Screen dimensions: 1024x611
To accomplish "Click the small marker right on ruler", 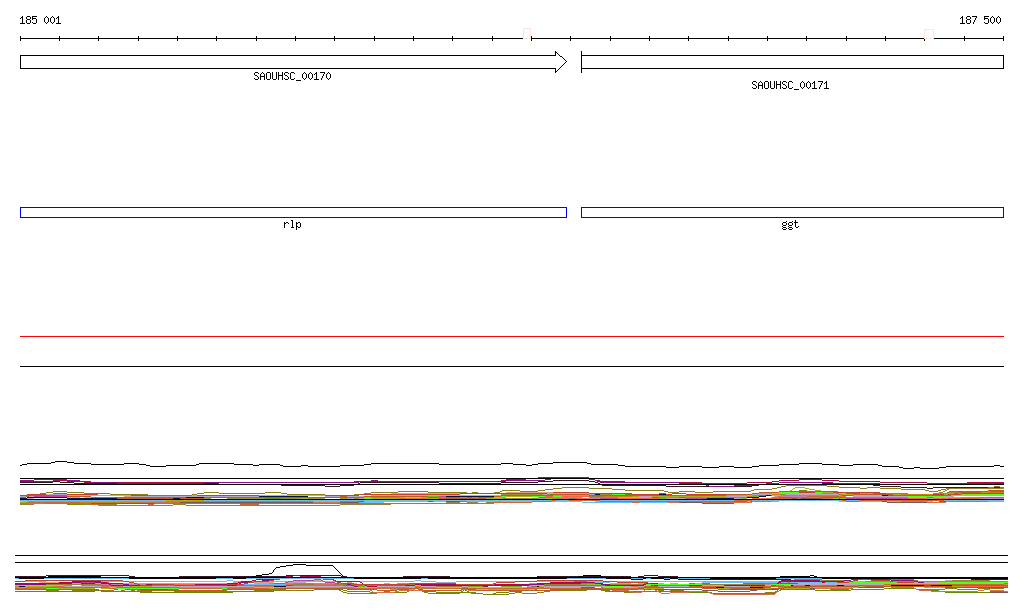I will (929, 35).
